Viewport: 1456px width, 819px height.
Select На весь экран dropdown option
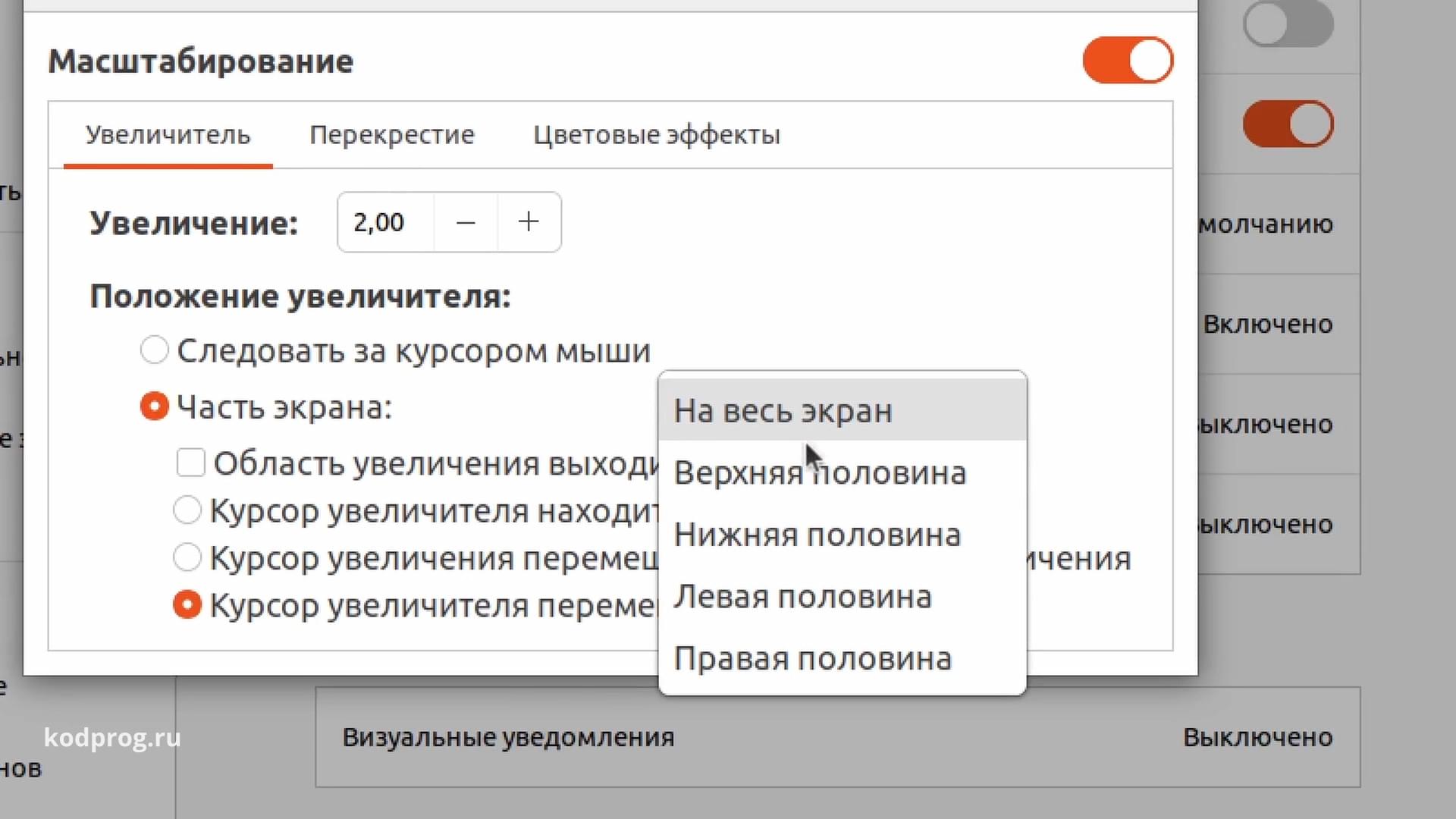tap(783, 409)
